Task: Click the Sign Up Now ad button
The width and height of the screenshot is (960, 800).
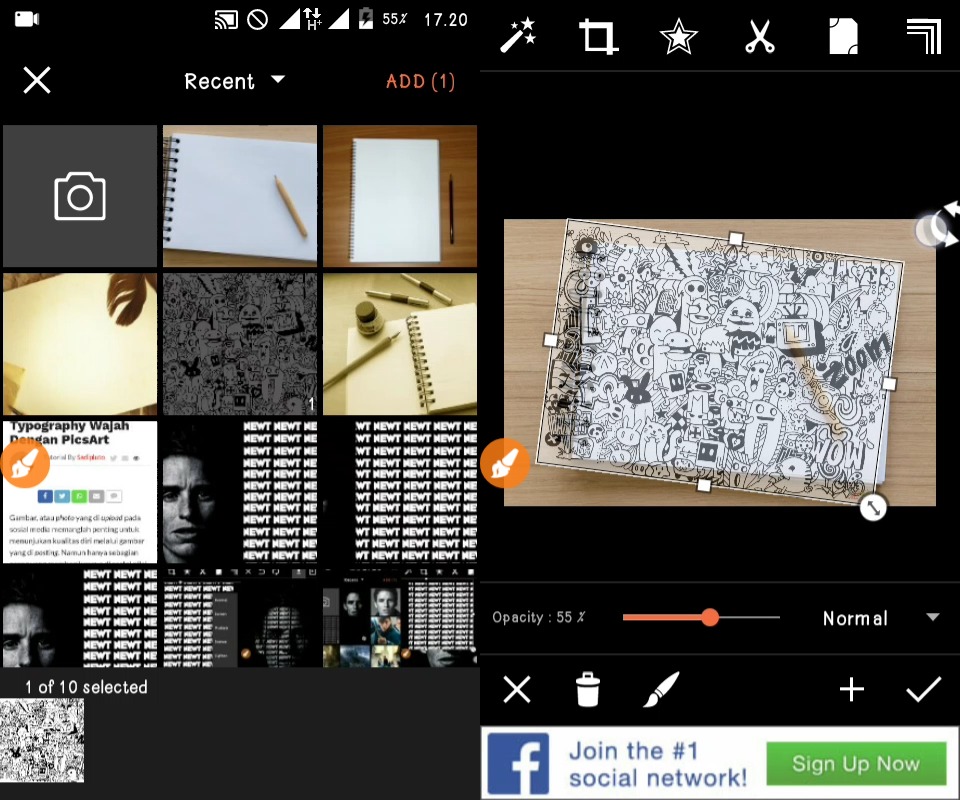Action: click(x=856, y=763)
